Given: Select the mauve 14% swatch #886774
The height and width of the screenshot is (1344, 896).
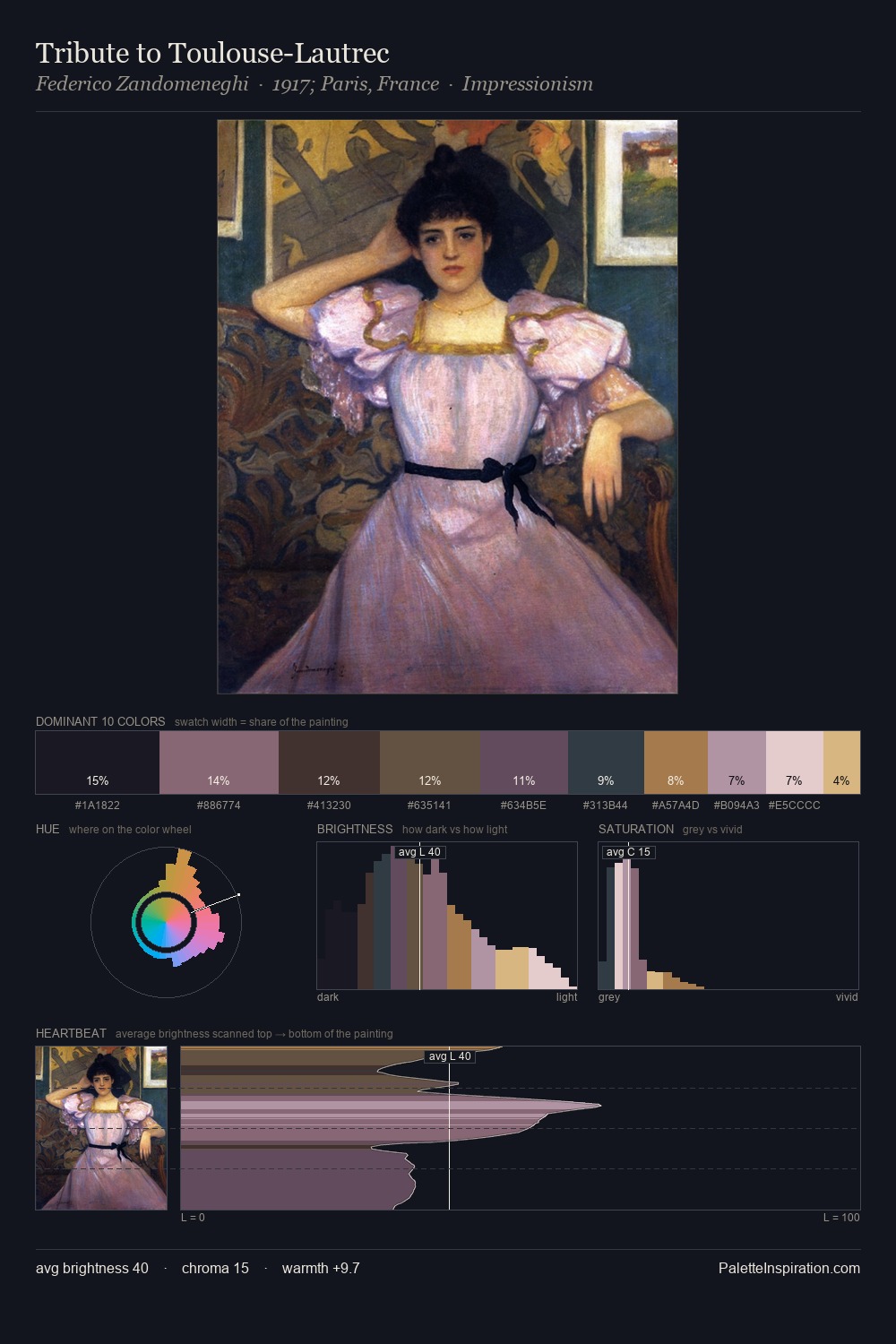Looking at the screenshot, I should (x=219, y=762).
